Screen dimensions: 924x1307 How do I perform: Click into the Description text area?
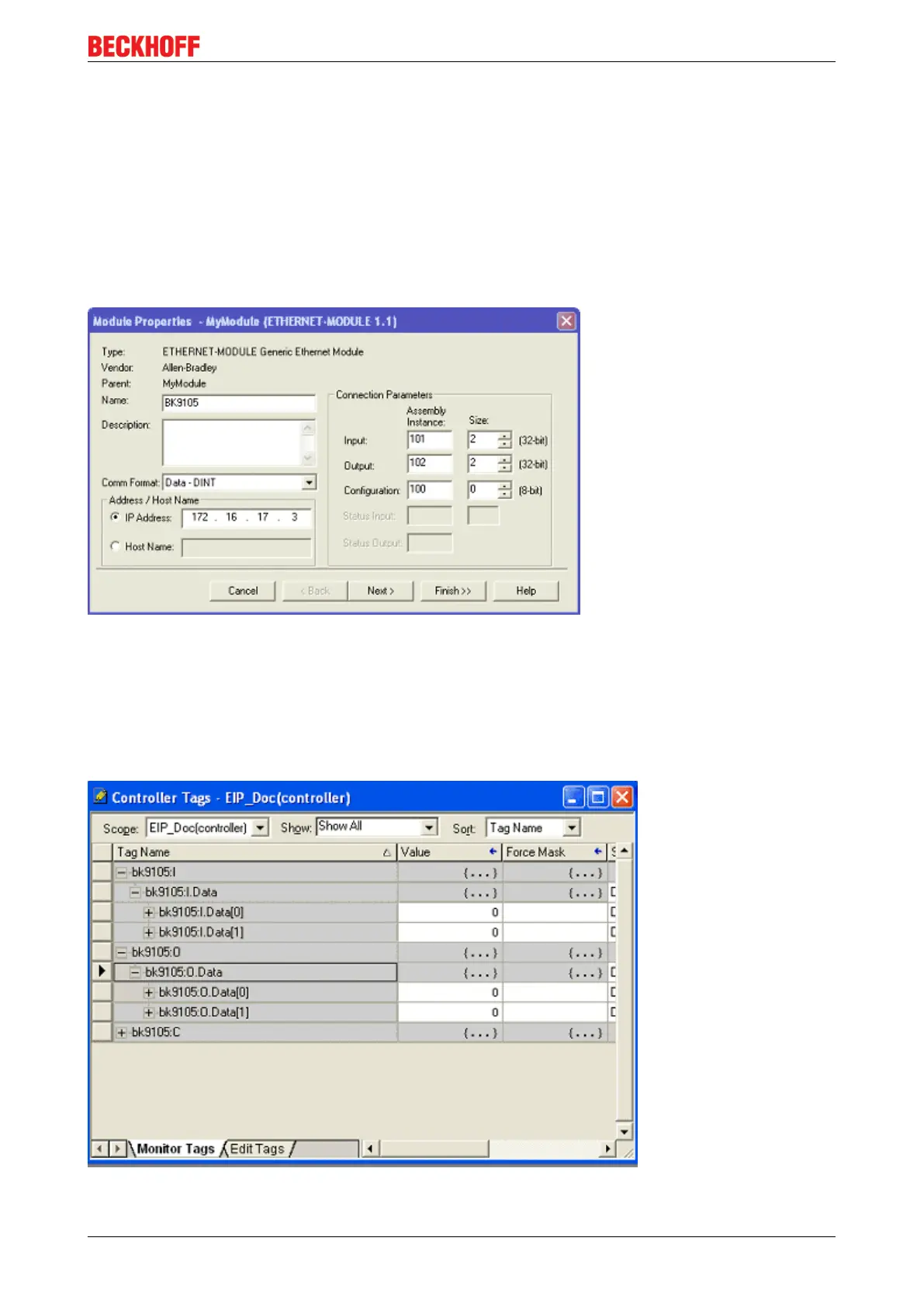[x=231, y=443]
